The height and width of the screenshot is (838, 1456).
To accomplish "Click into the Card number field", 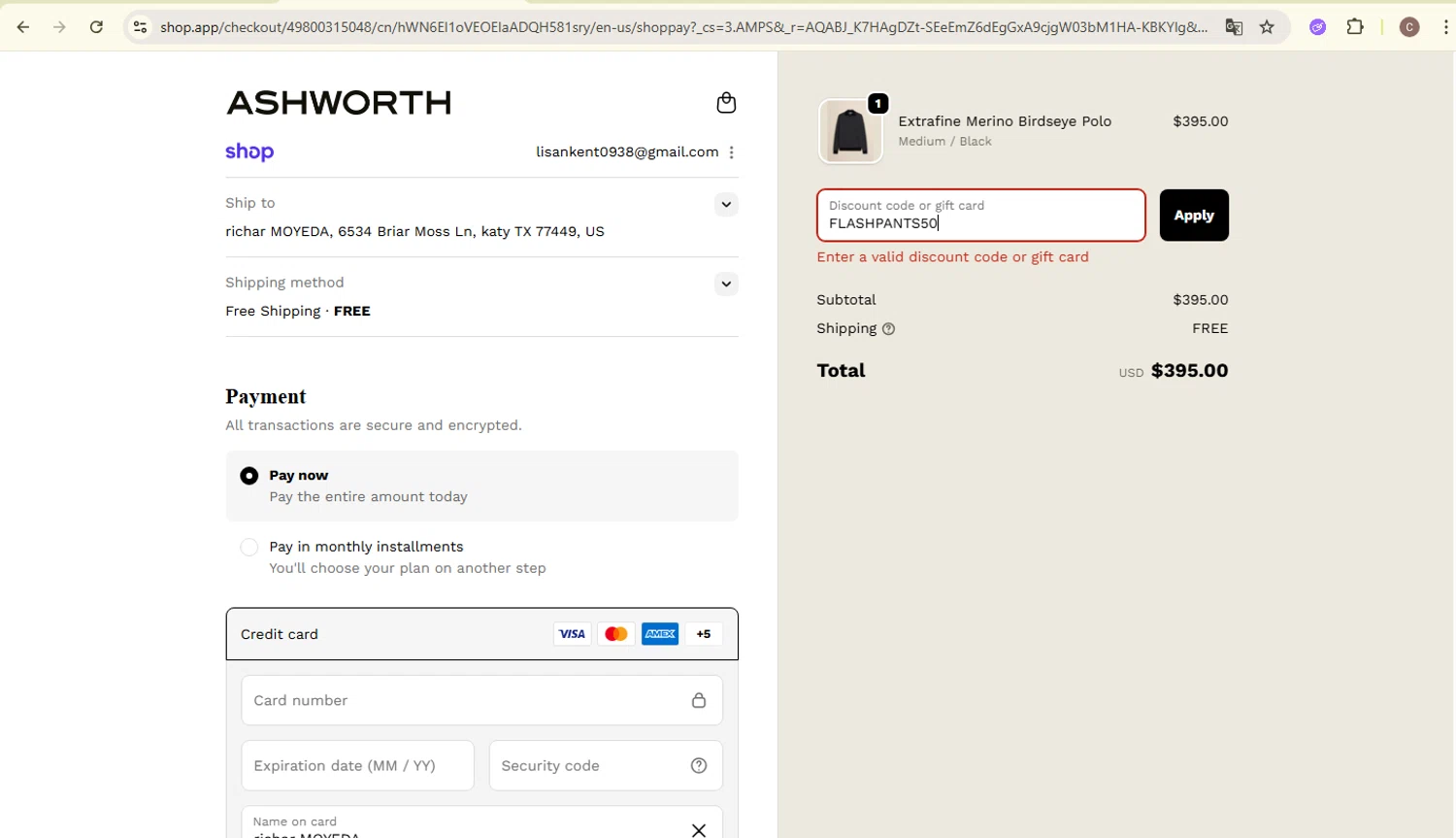I will [481, 701].
